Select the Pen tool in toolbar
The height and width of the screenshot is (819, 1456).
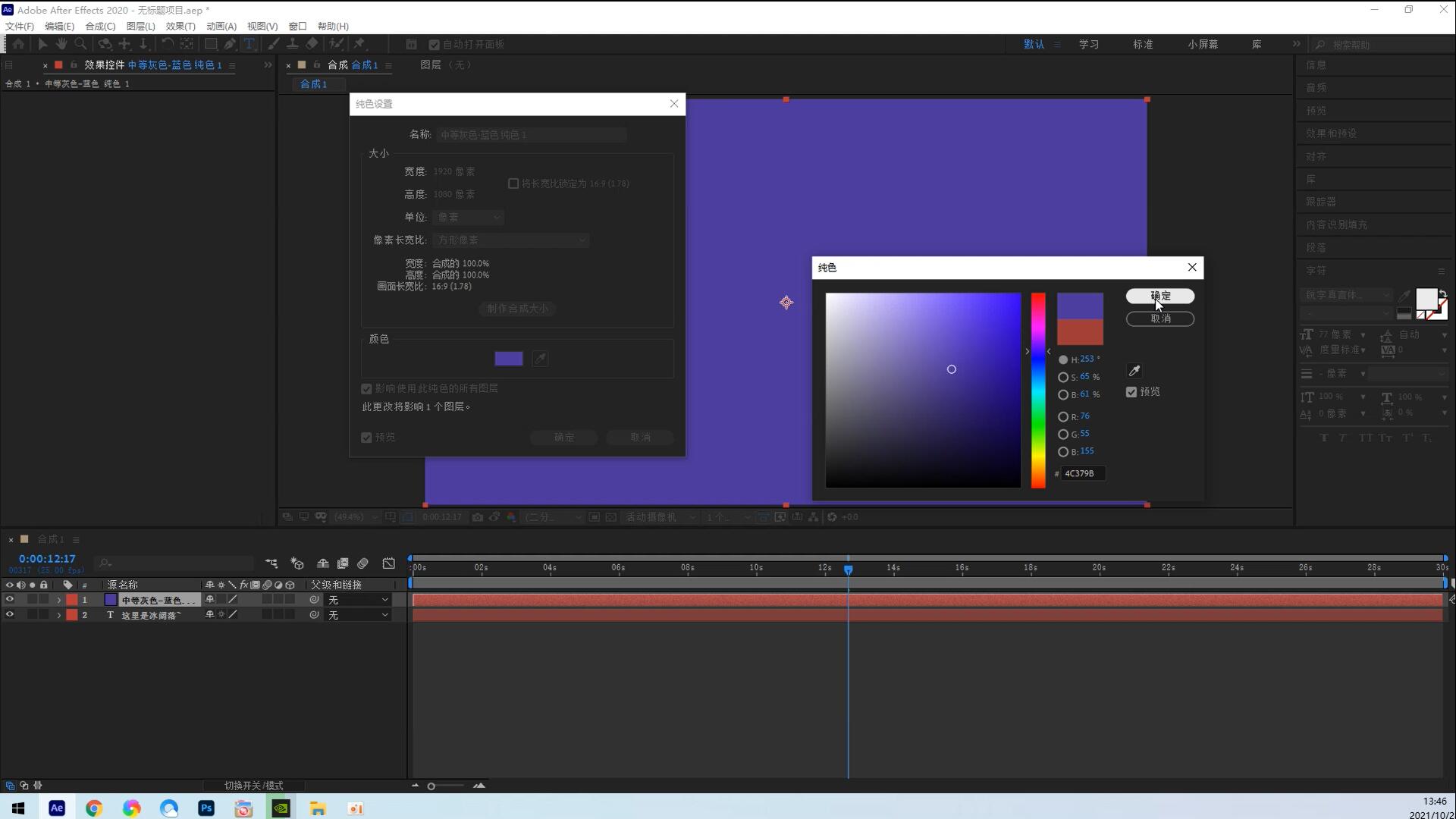pyautogui.click(x=230, y=44)
